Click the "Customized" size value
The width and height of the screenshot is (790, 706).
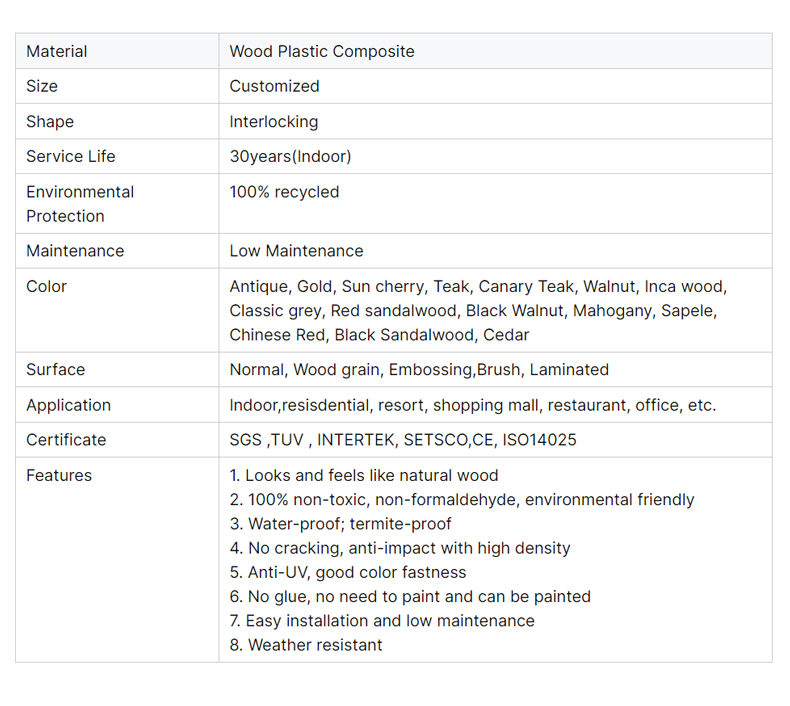point(274,86)
